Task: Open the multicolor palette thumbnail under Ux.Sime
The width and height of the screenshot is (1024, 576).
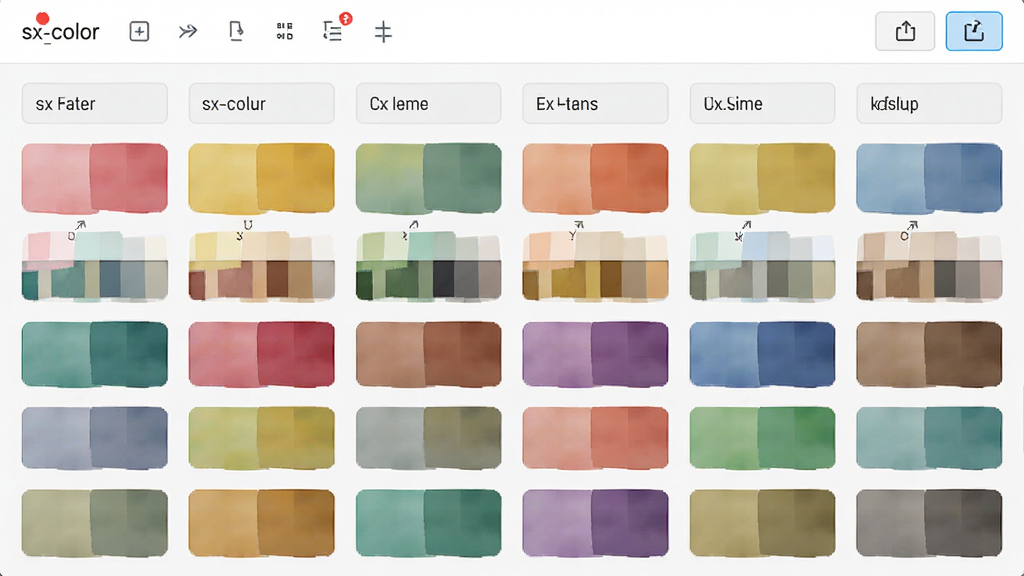Action: [x=762, y=266]
